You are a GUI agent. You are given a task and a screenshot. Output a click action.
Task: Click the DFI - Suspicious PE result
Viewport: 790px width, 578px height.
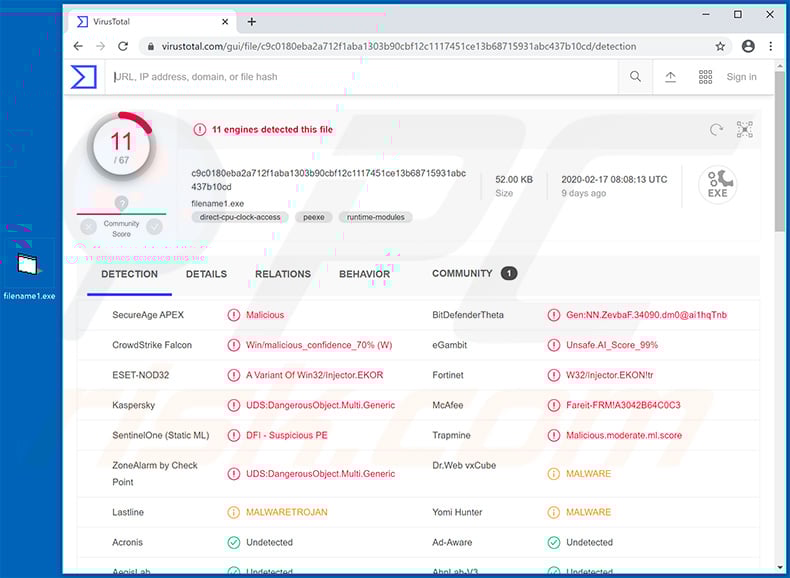287,435
